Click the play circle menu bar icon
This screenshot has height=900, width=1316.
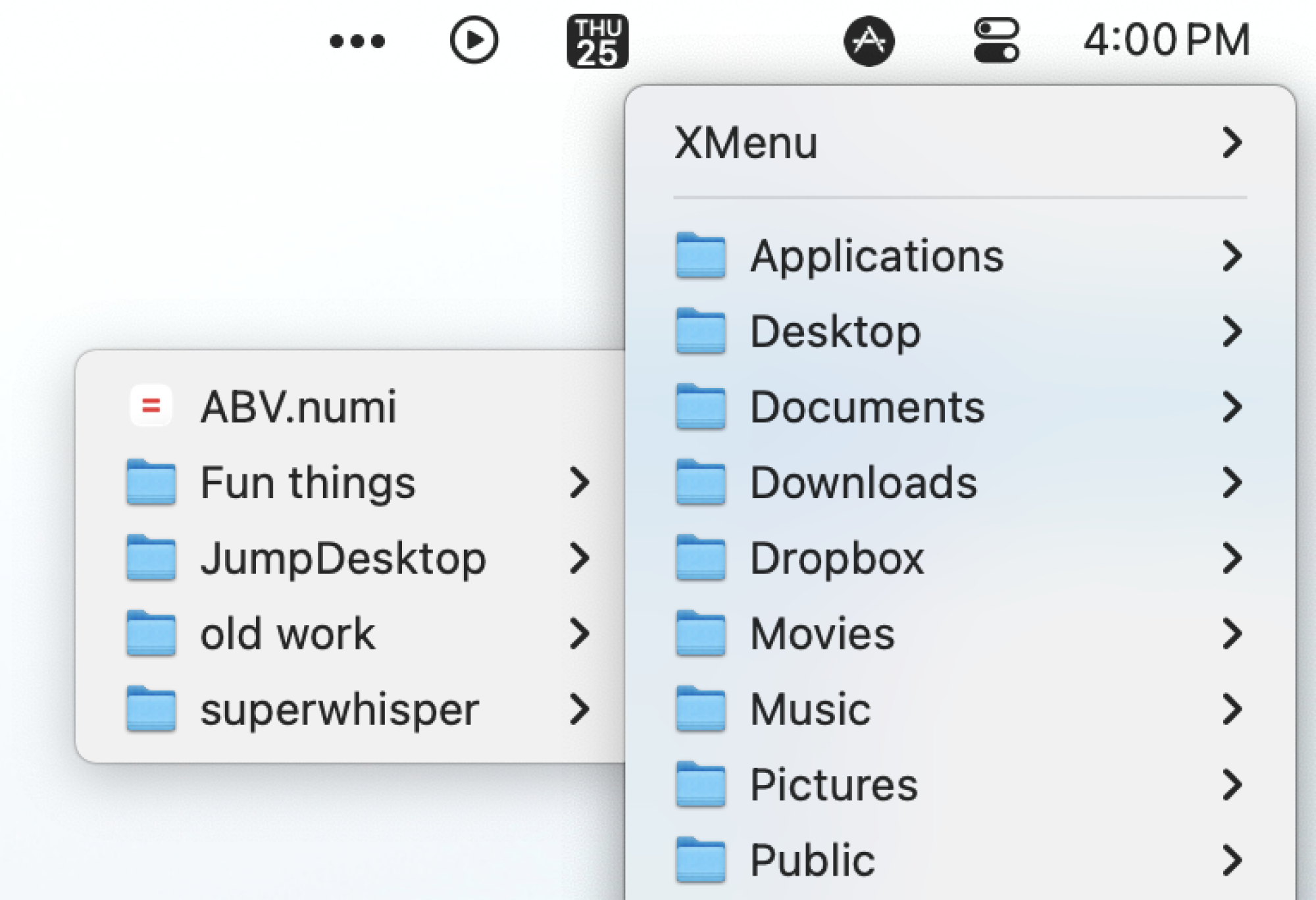click(x=474, y=40)
